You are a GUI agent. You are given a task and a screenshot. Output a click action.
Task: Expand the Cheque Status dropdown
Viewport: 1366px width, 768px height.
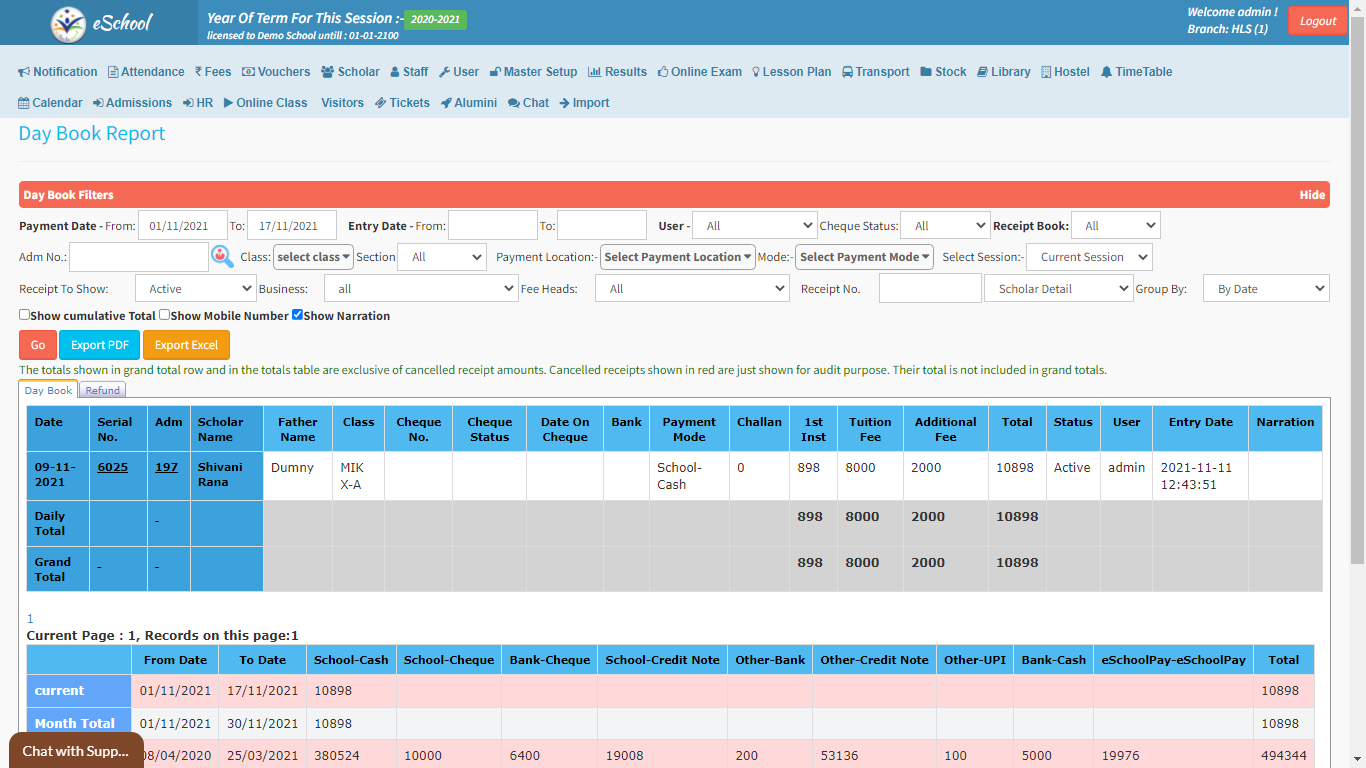pos(944,226)
